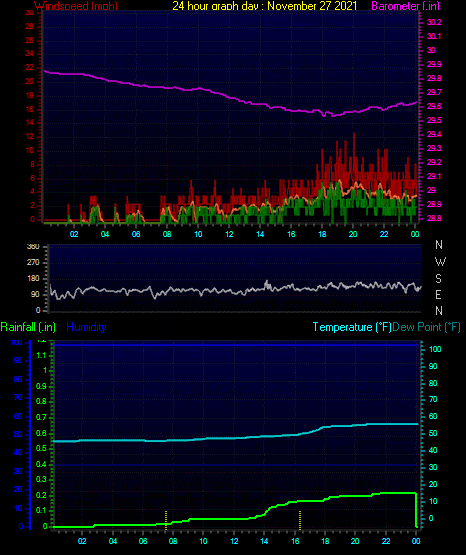Click the 0.4 value on green rainfall axis

[41, 464]
